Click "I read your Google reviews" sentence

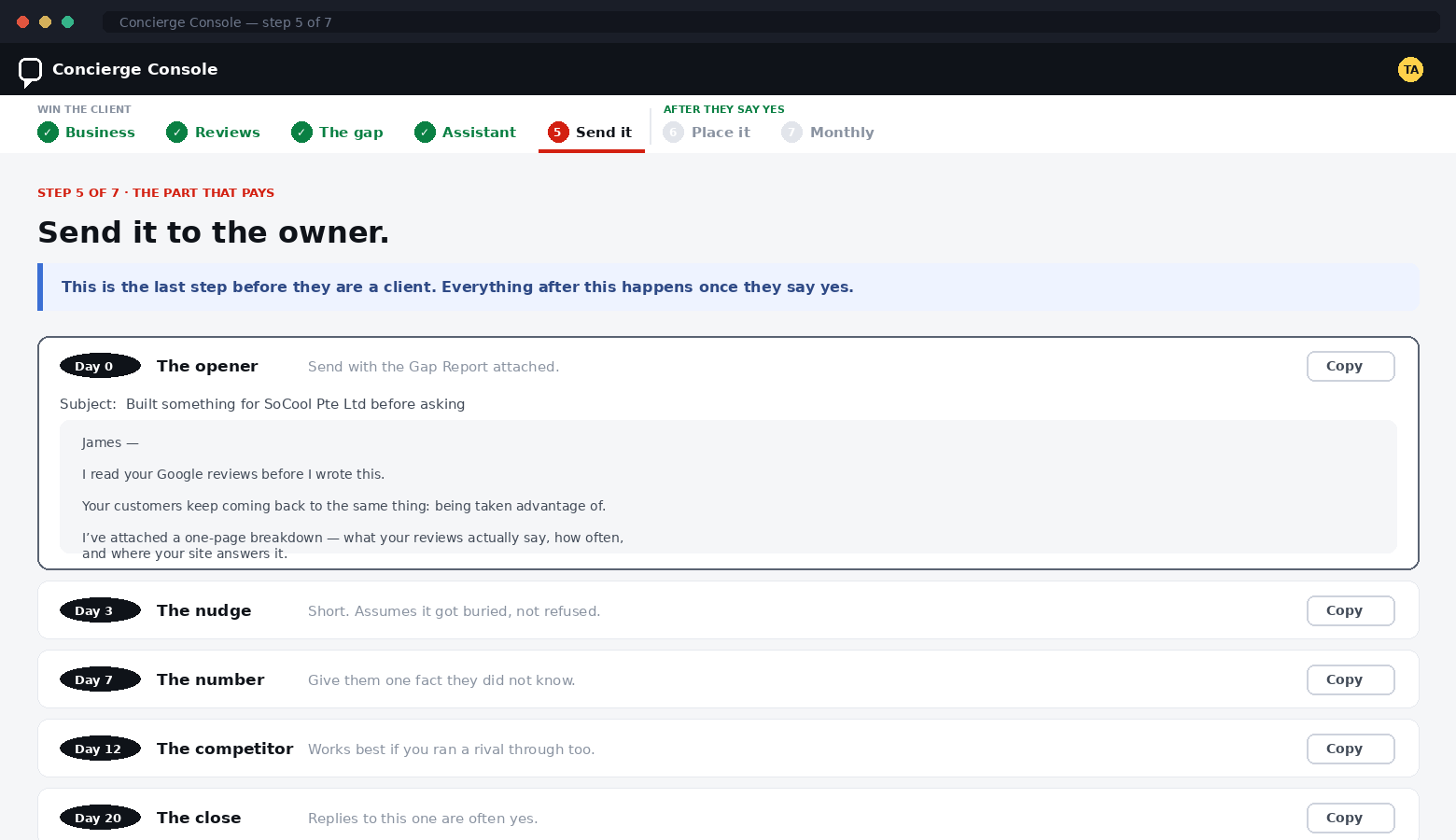pos(233,474)
